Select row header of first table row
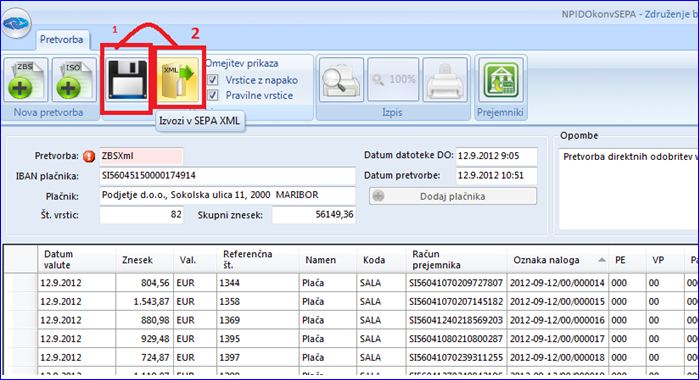The width and height of the screenshot is (699, 380). tap(21, 283)
